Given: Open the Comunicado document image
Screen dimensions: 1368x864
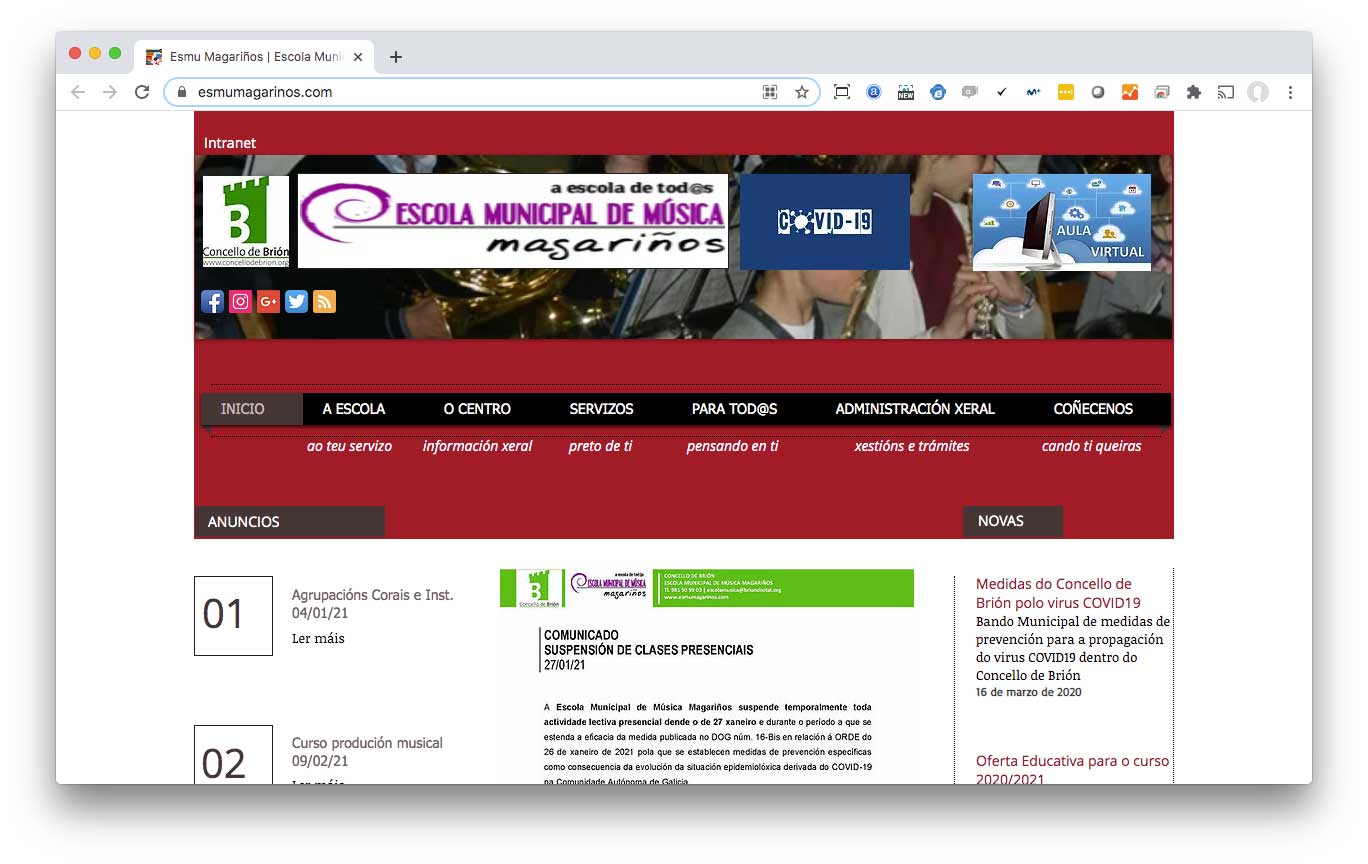Looking at the screenshot, I should click(x=707, y=676).
